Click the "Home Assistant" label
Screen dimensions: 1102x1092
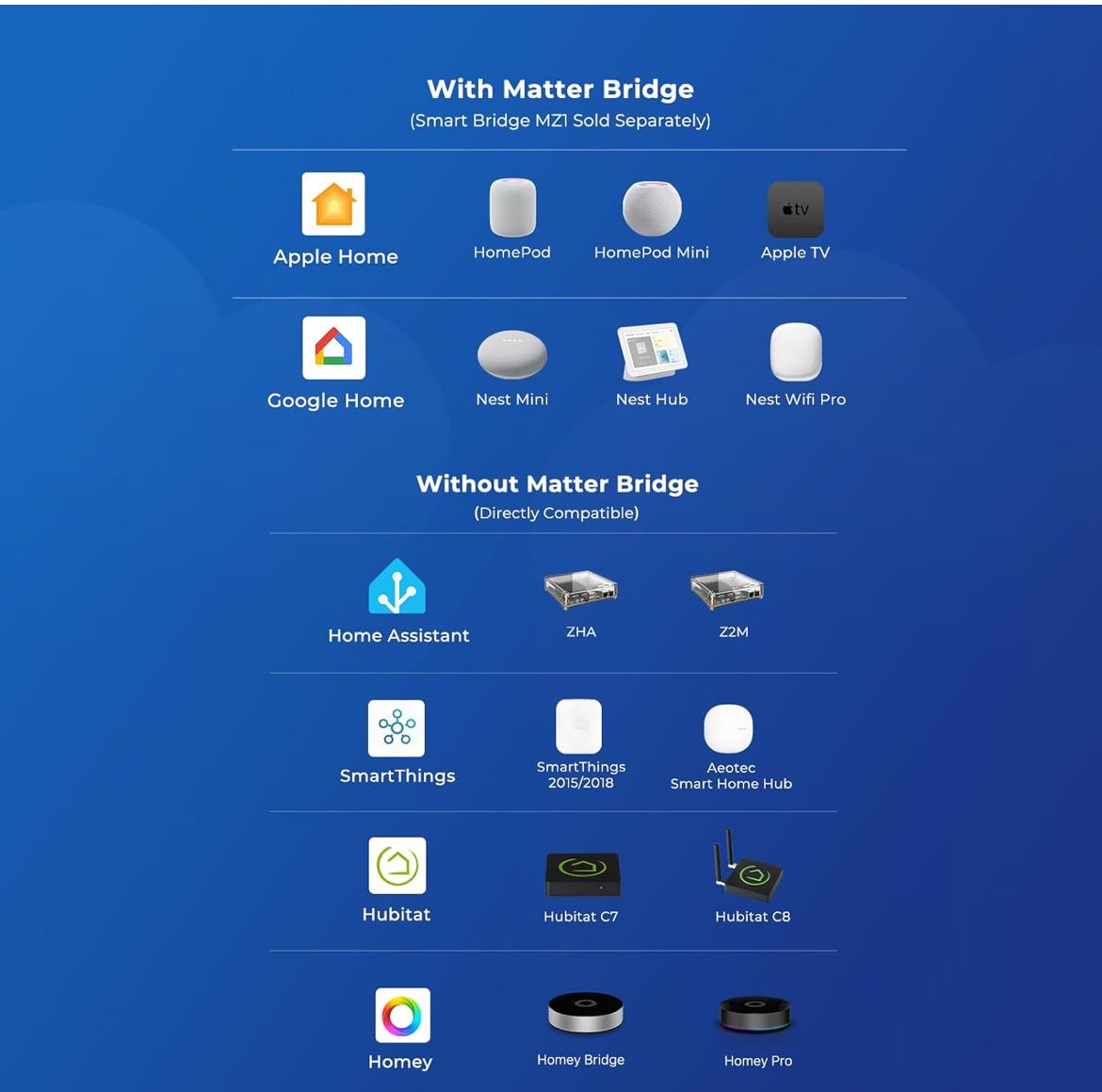coord(398,636)
